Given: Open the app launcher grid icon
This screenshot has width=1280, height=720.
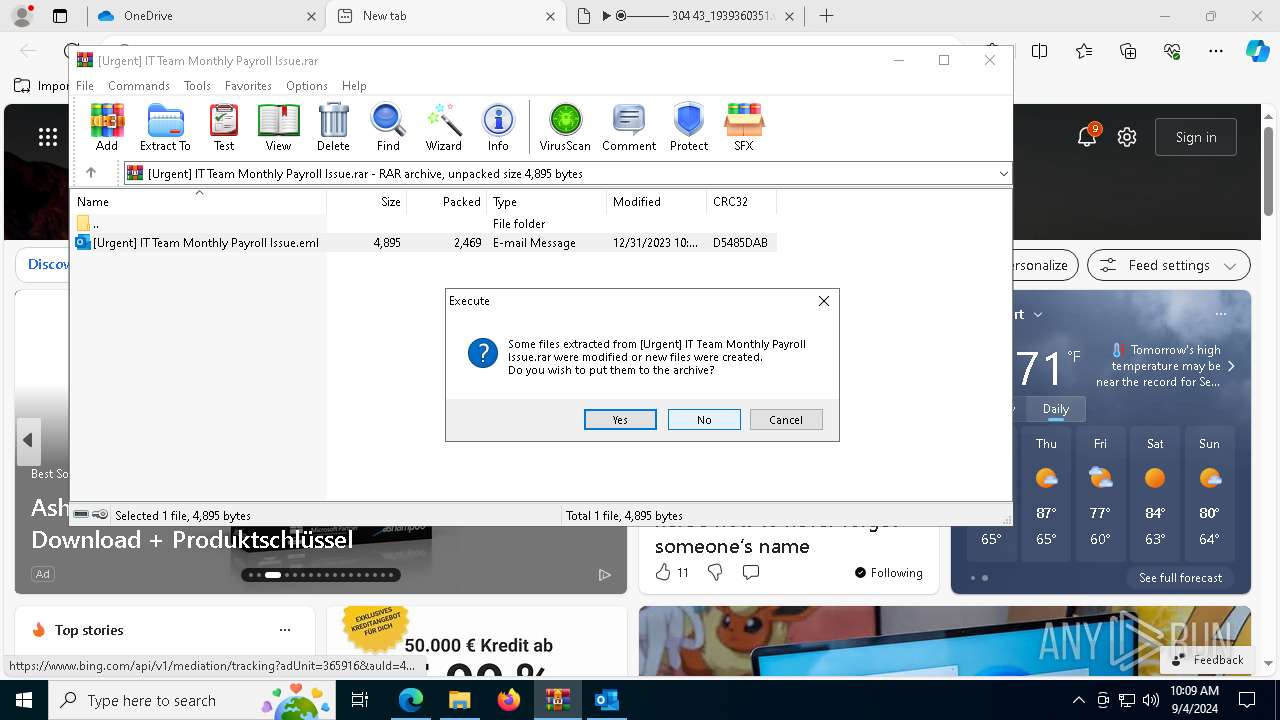Looking at the screenshot, I should click(48, 137).
